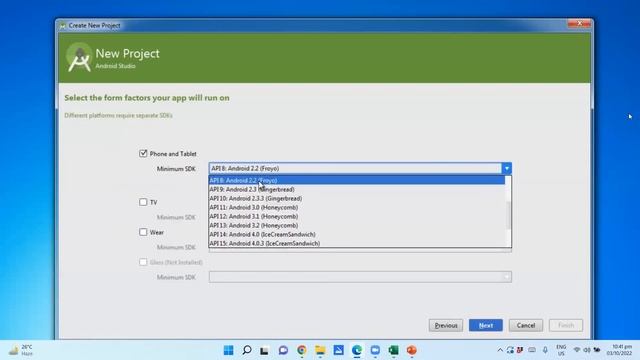This screenshot has height=360, width=640.
Task: Click the Create New Project title bar icon
Action: 63,25
